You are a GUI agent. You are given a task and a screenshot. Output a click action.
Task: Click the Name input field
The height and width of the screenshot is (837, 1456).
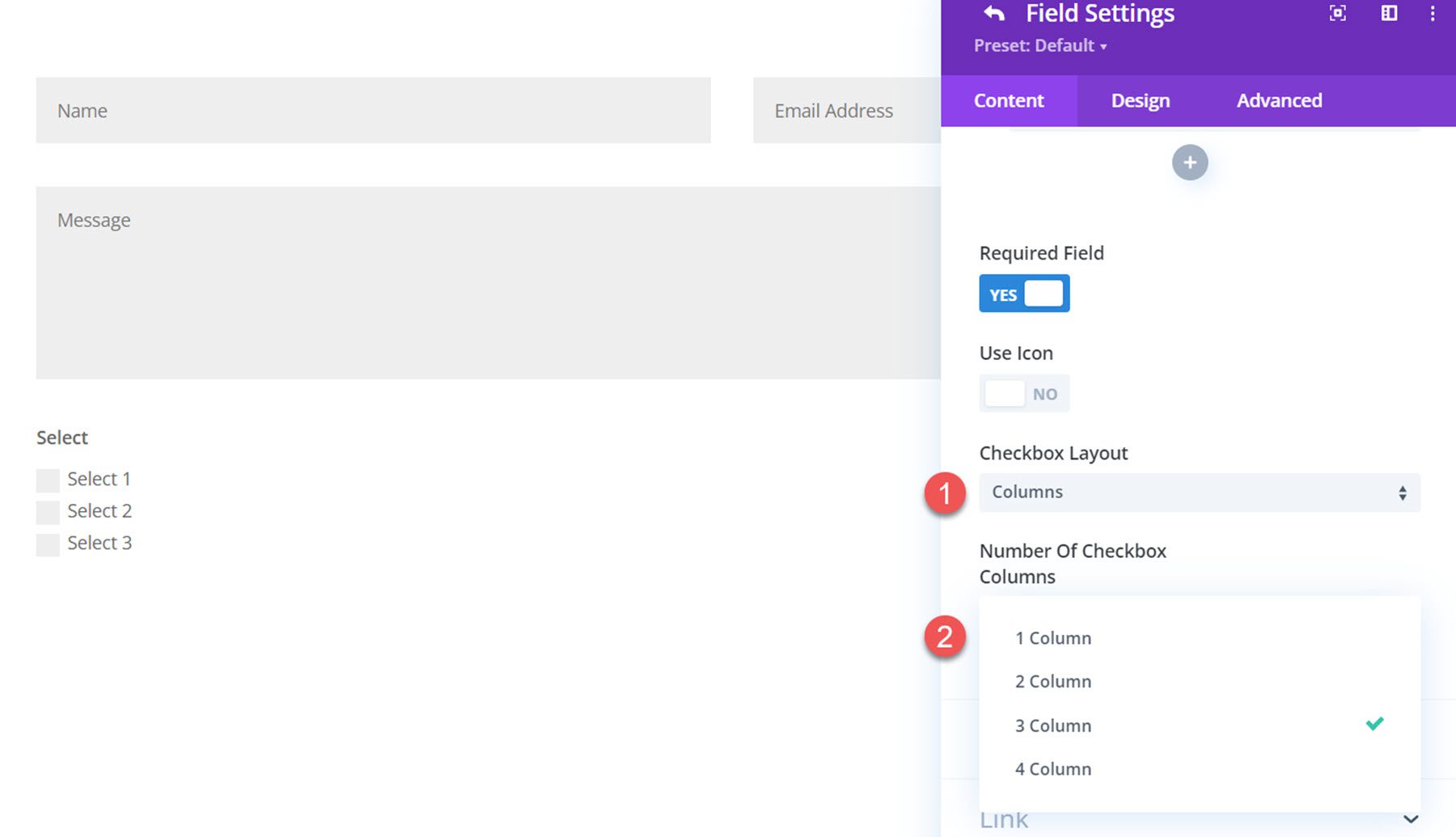click(x=372, y=111)
